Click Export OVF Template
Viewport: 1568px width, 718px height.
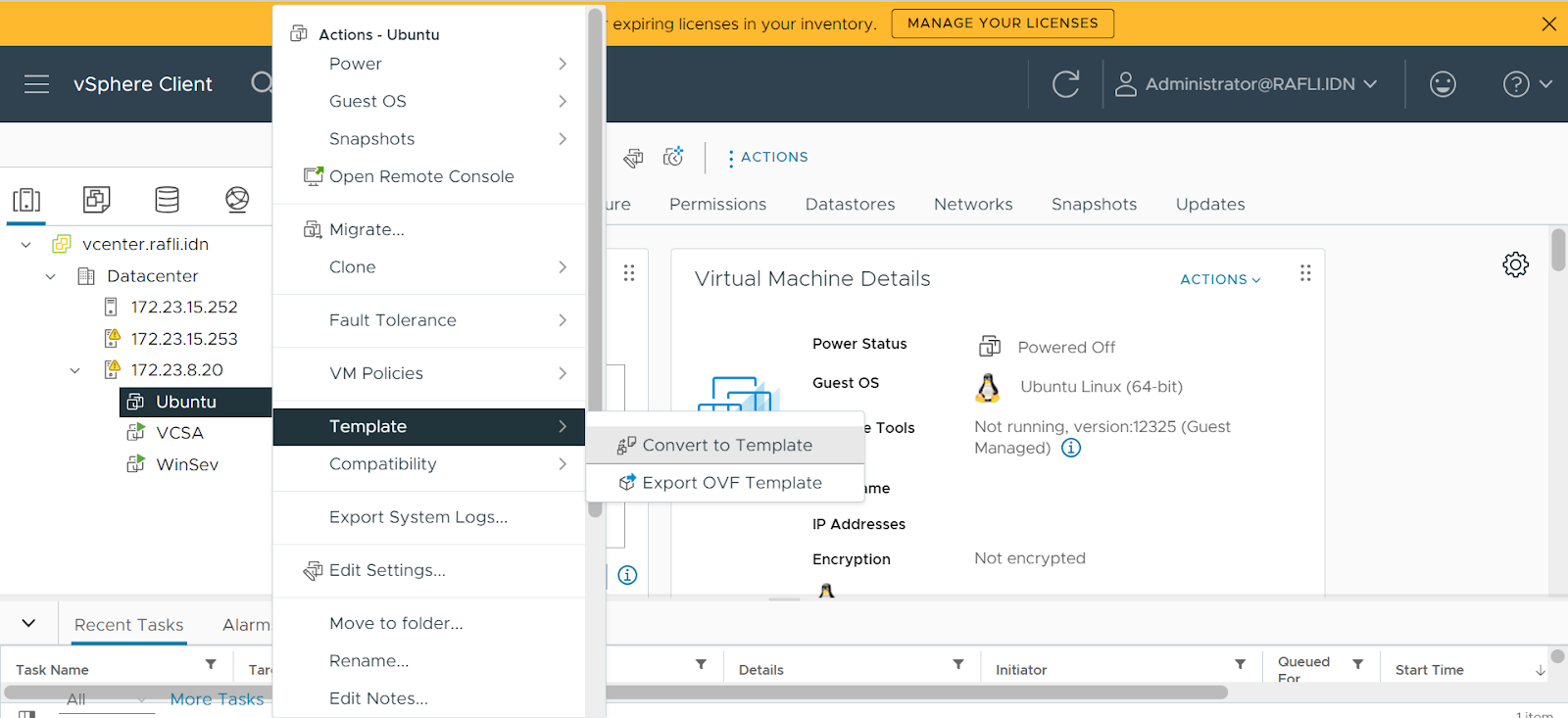(725, 483)
